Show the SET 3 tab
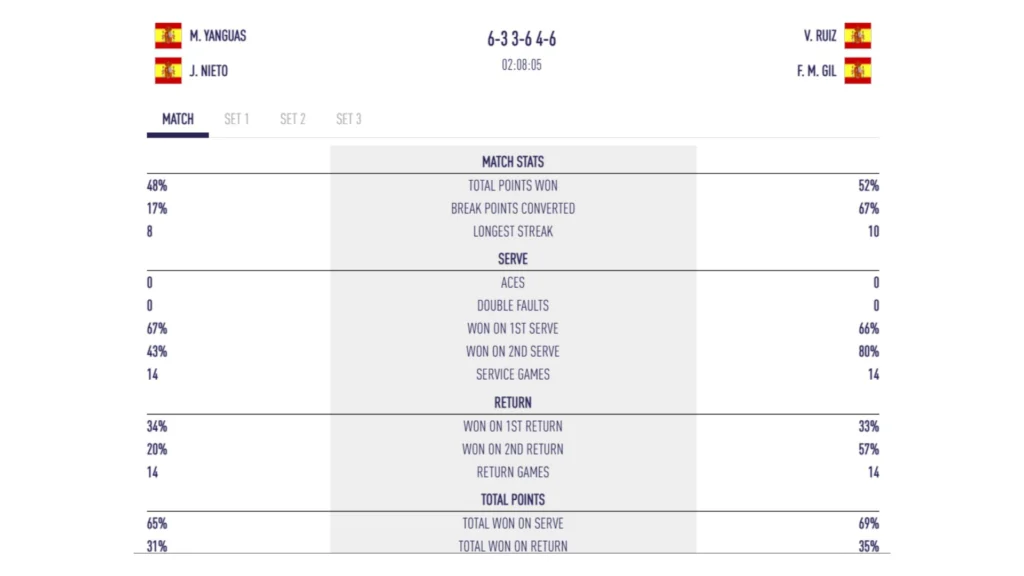The width and height of the screenshot is (1024, 576). [x=348, y=119]
